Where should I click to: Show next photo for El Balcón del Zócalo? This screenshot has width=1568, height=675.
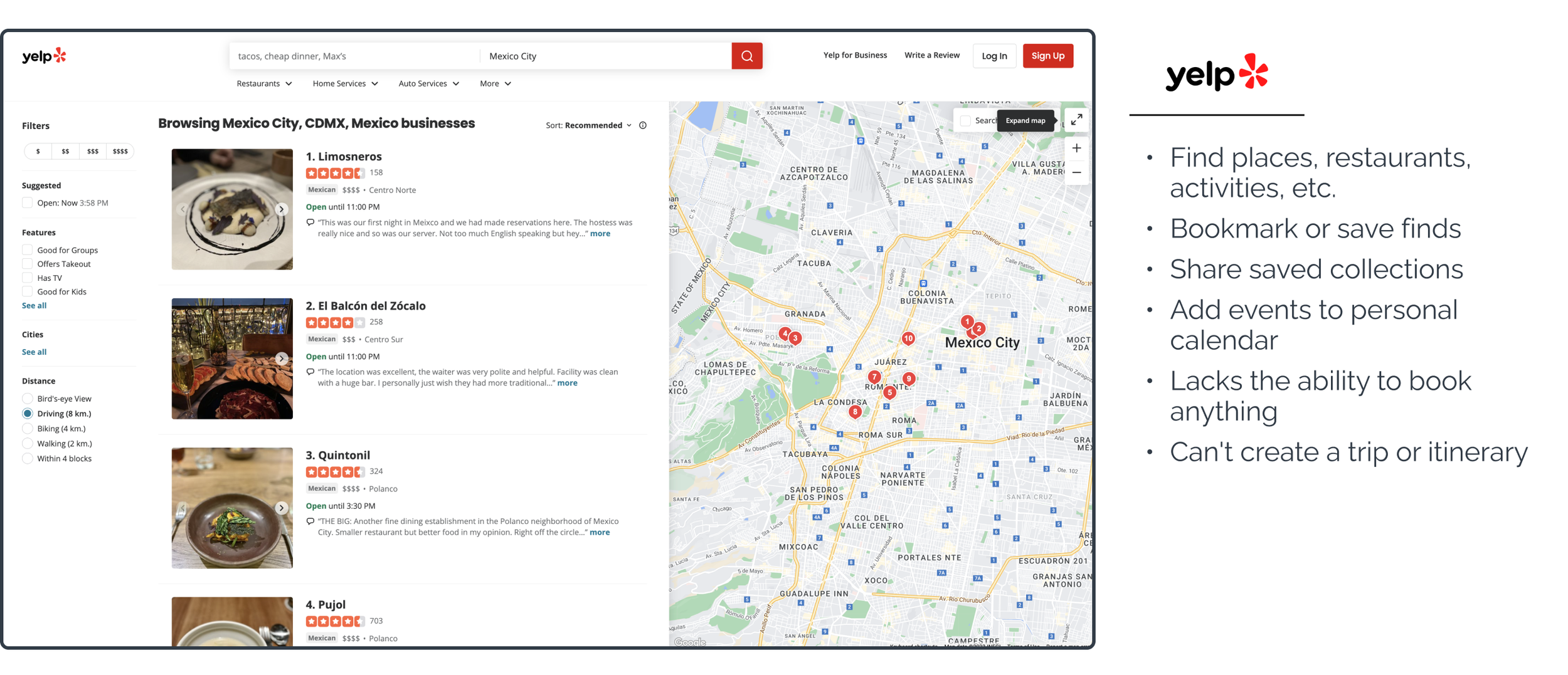pos(282,358)
